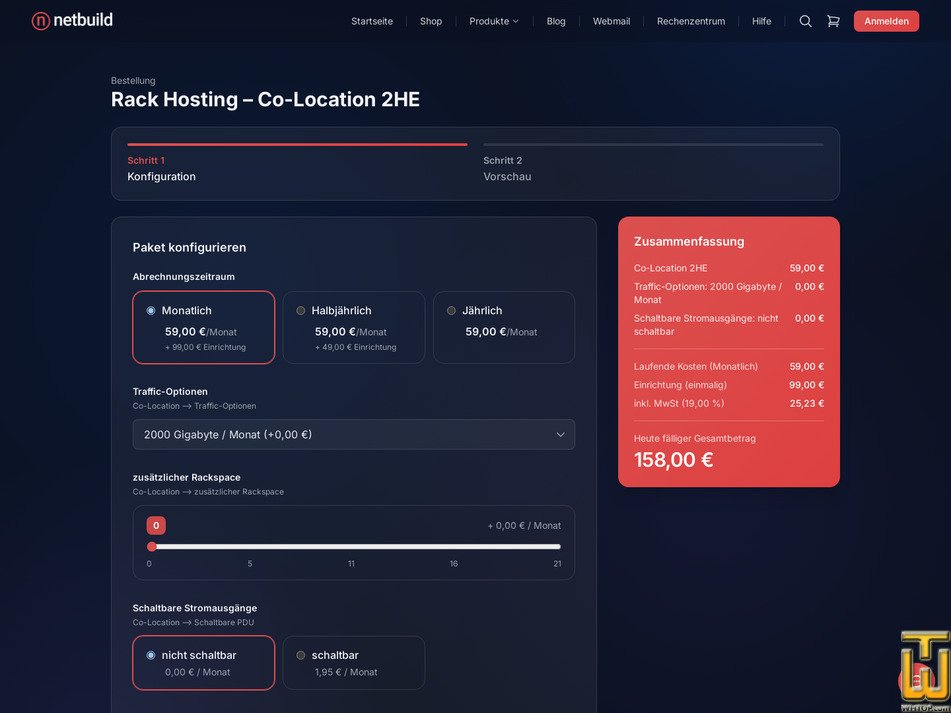Open the Traffic-Optionen 2000 Gigabyte dropdown
Screen dimensions: 951x713
[354, 435]
